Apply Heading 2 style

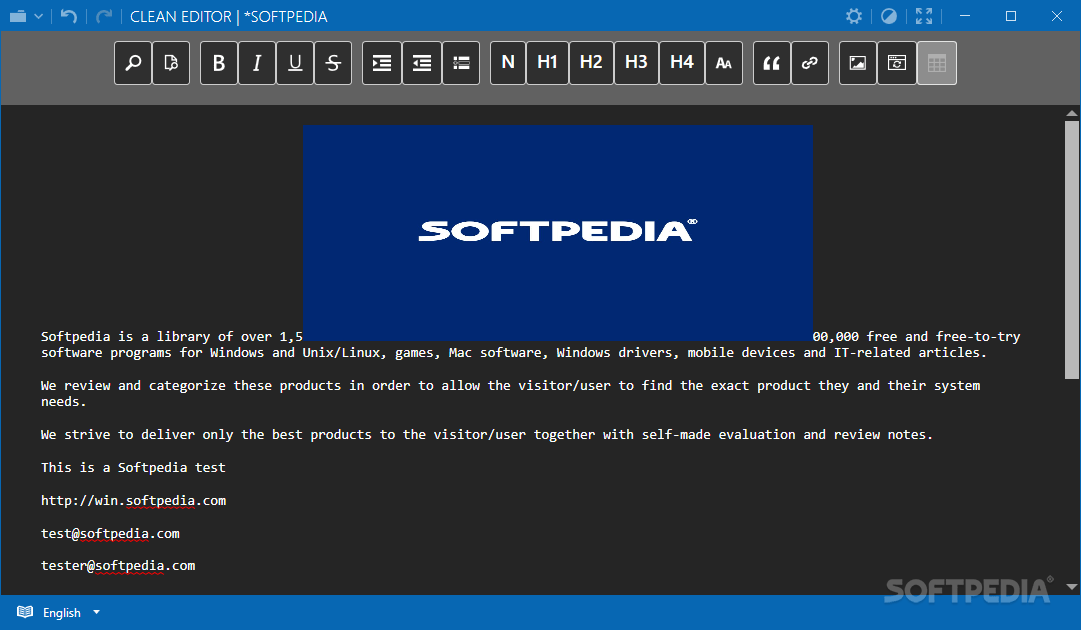tap(592, 63)
